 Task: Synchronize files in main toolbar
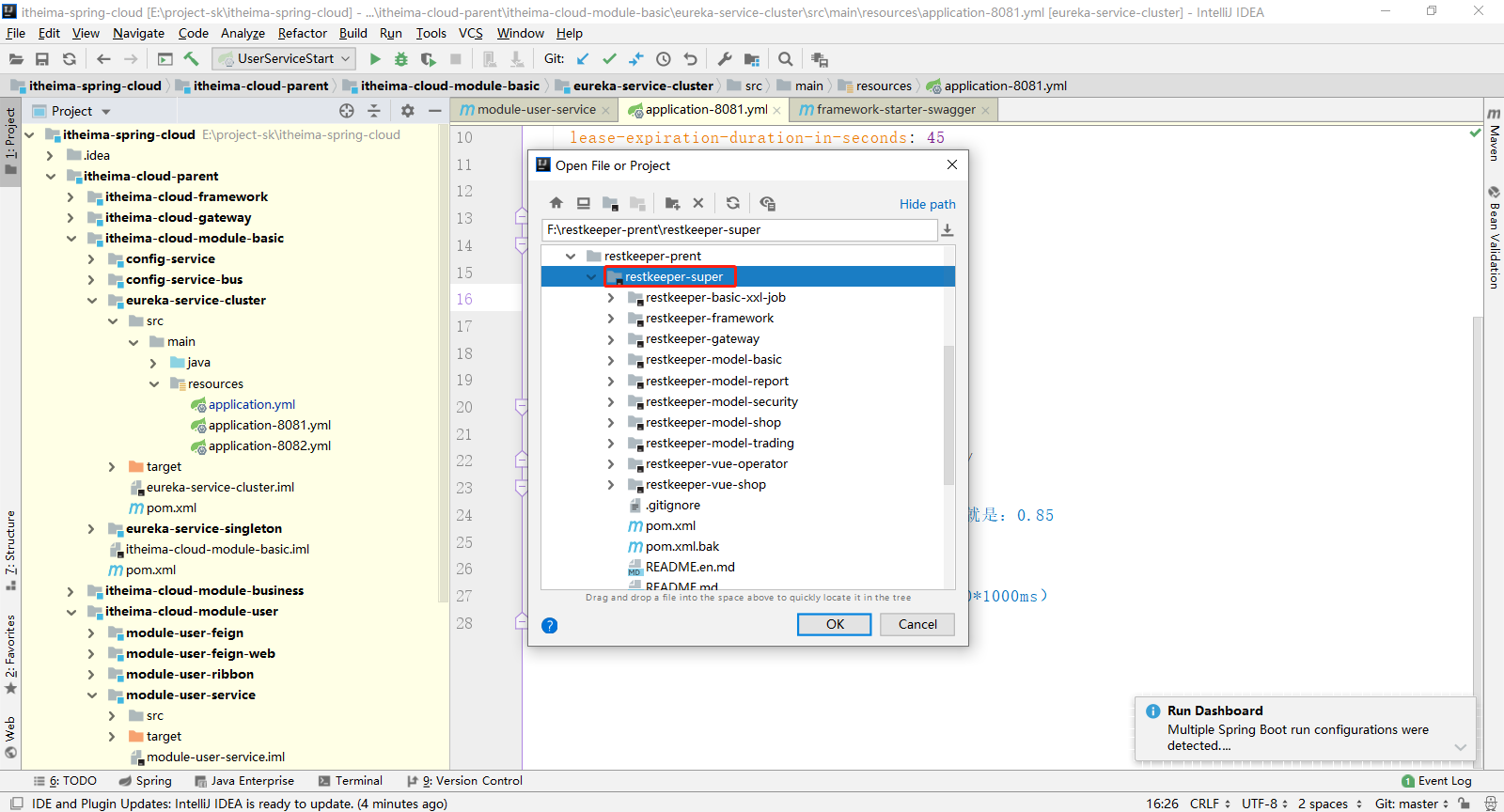(x=69, y=59)
